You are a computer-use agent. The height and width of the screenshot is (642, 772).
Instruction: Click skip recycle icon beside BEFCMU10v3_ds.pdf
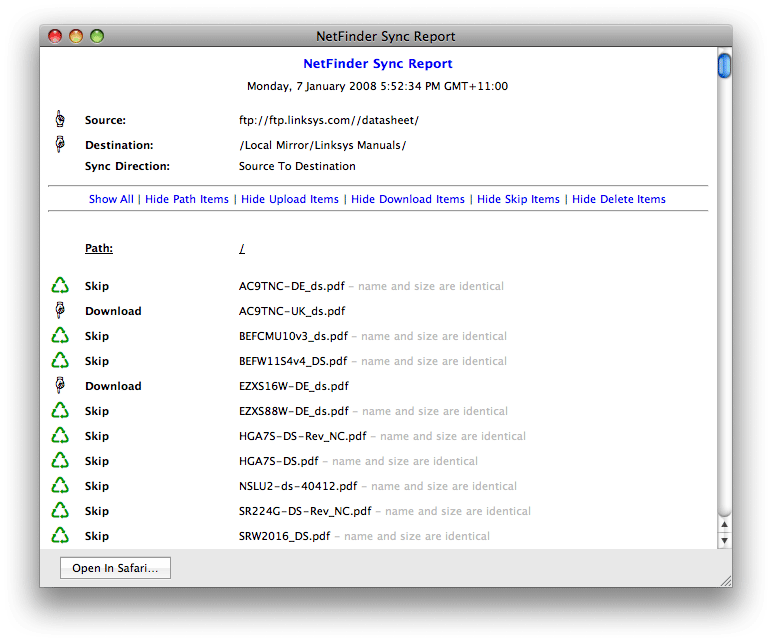click(x=60, y=336)
